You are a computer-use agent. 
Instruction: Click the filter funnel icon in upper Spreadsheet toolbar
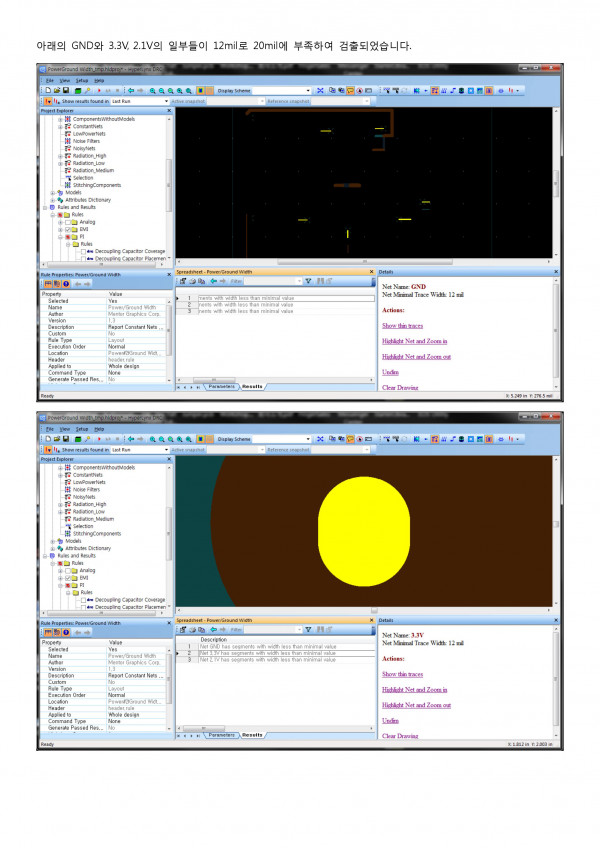(309, 282)
